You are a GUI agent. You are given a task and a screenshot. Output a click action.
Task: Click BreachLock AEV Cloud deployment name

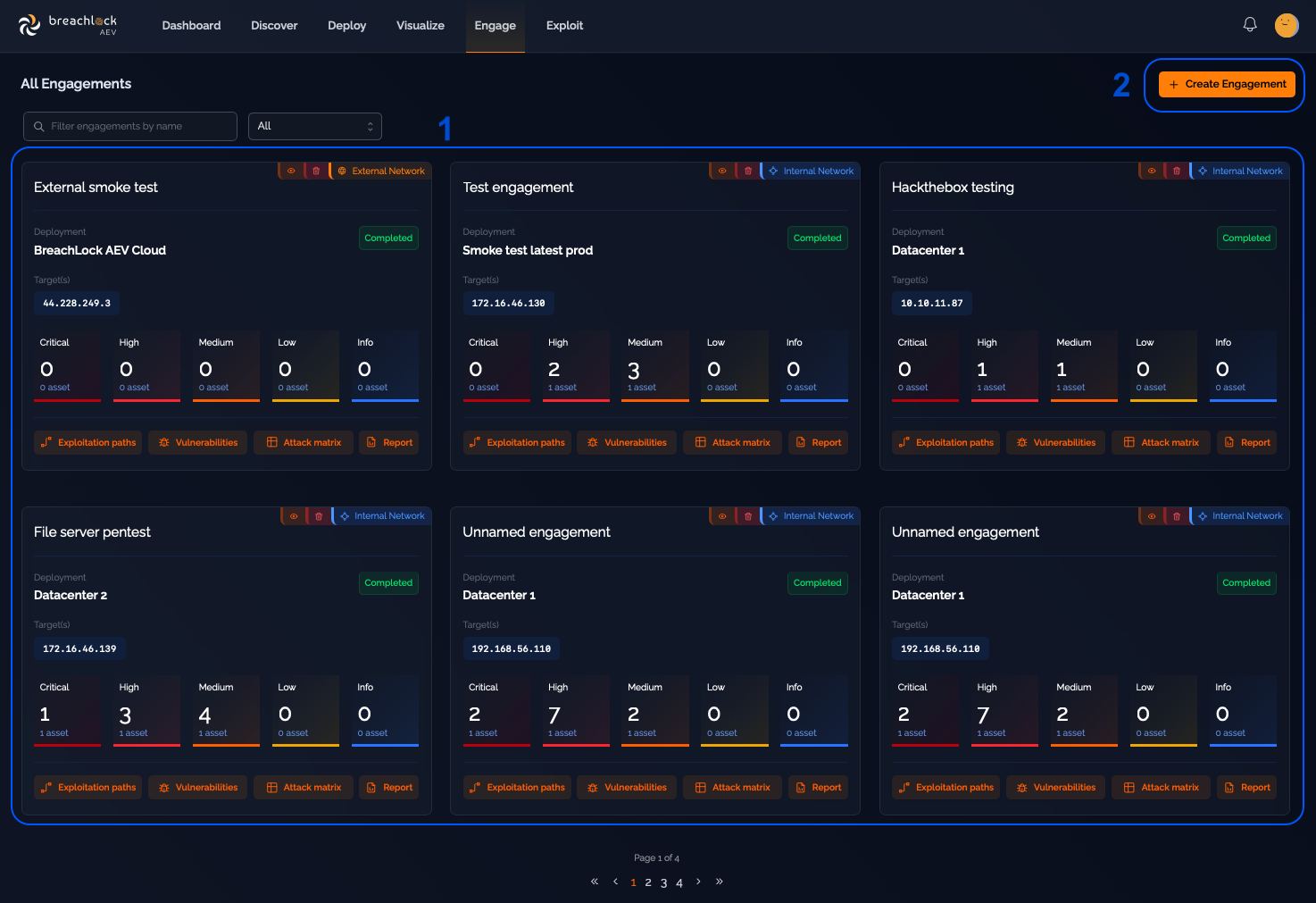click(100, 250)
